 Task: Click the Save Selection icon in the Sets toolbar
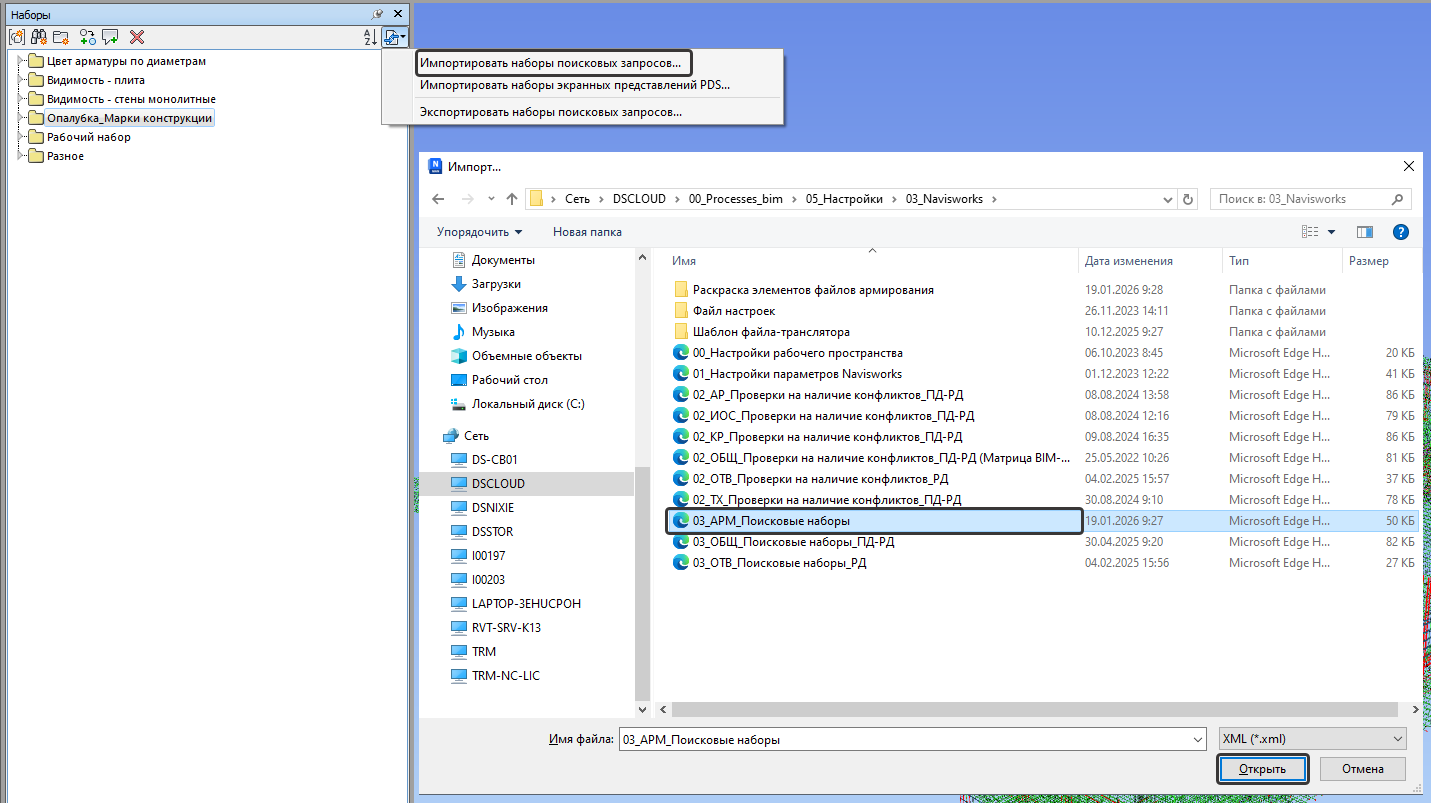coord(16,37)
